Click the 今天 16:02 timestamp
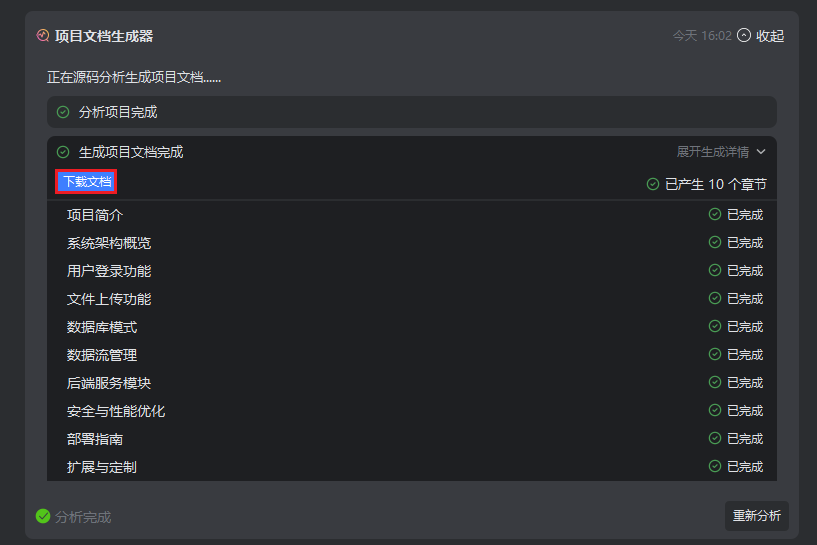 (702, 36)
